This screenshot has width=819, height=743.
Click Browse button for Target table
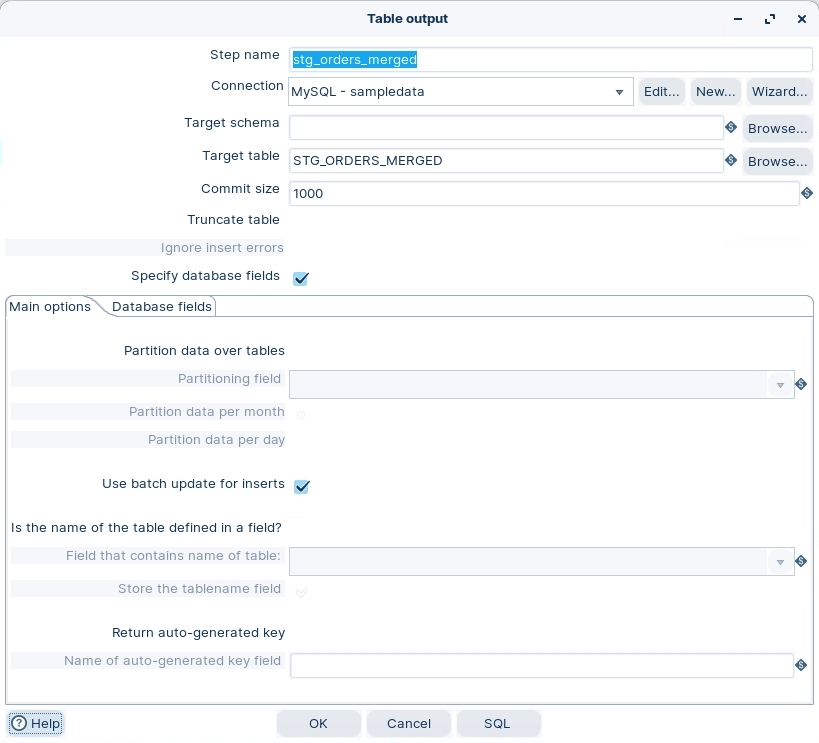[x=777, y=161]
